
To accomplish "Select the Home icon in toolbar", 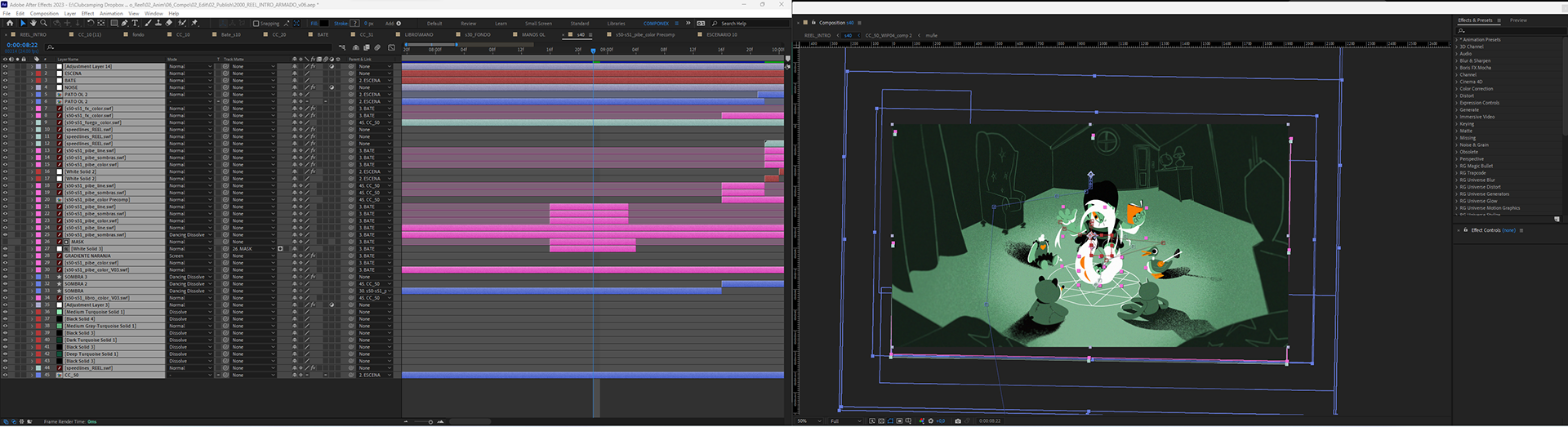I will [10, 23].
